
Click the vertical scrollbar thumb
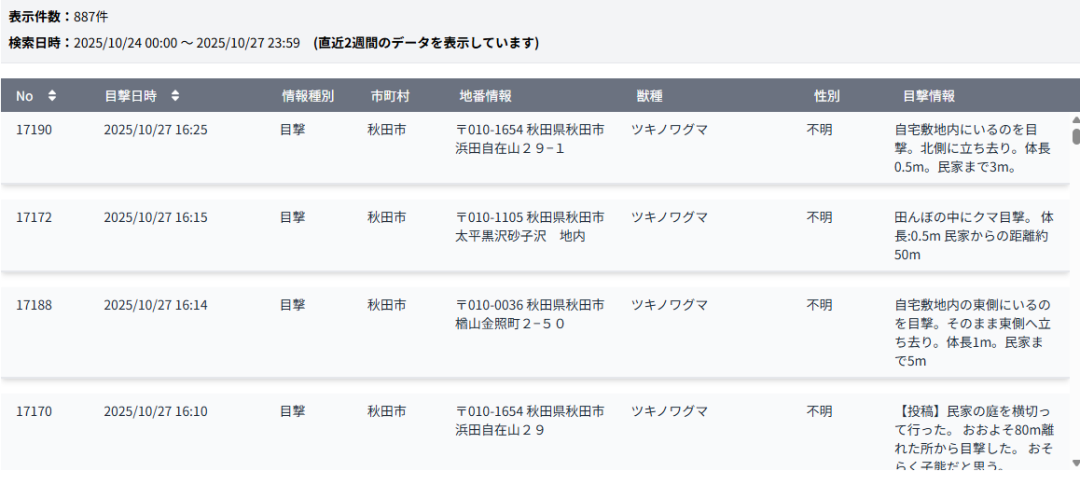[1075, 136]
